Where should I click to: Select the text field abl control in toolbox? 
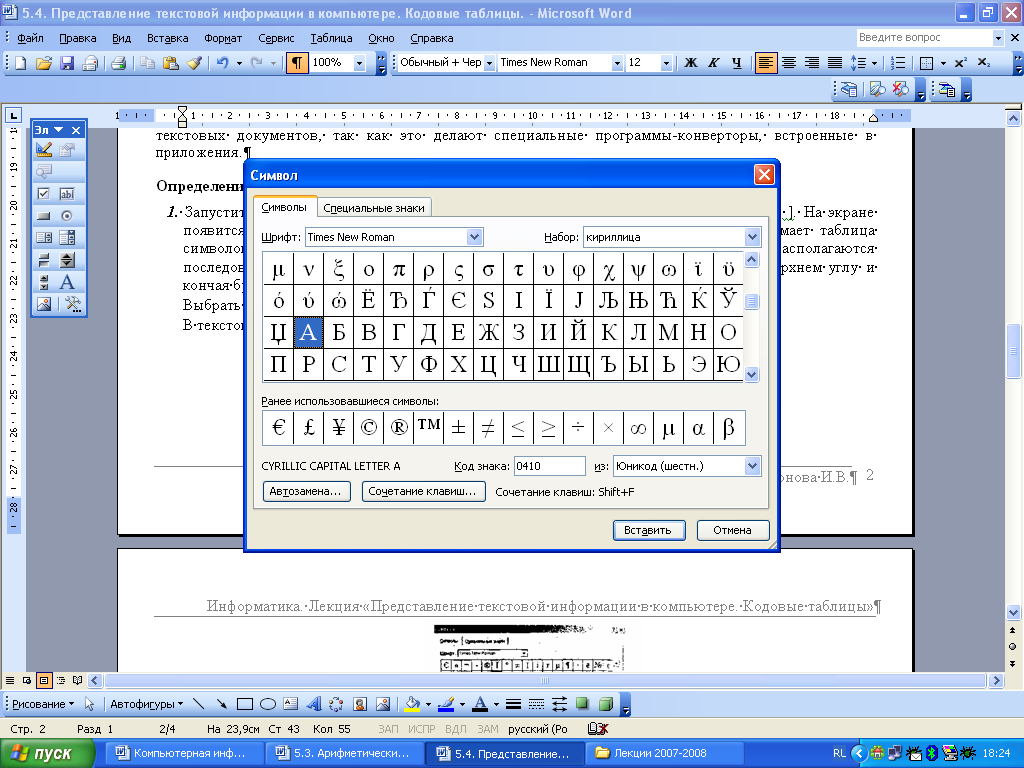[x=67, y=193]
